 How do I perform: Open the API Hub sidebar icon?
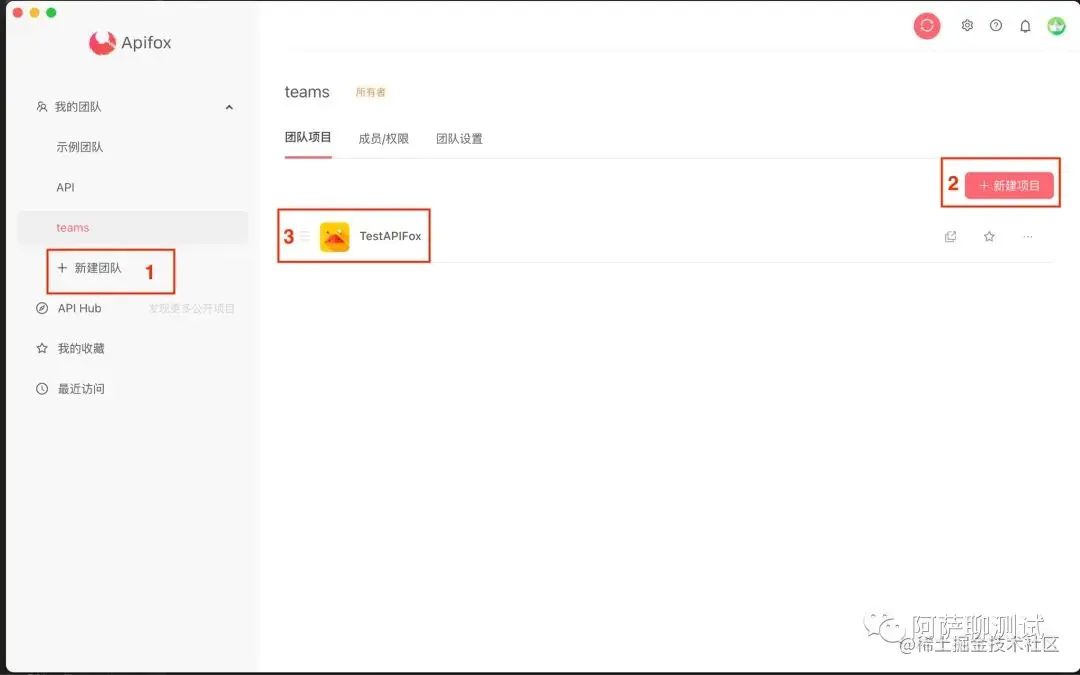point(44,308)
